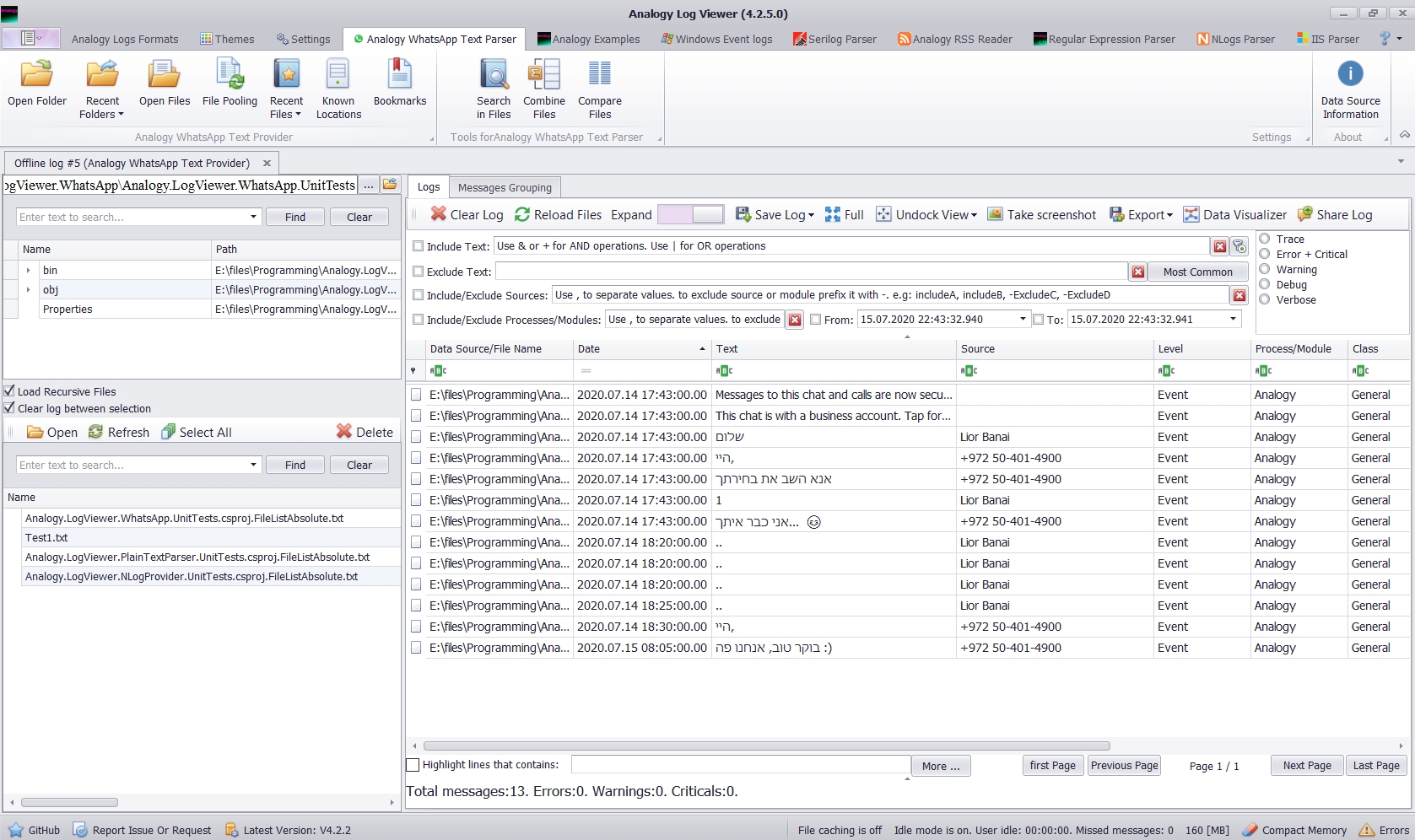Share Log with others
Image resolution: width=1415 pixels, height=840 pixels.
tap(1335, 214)
